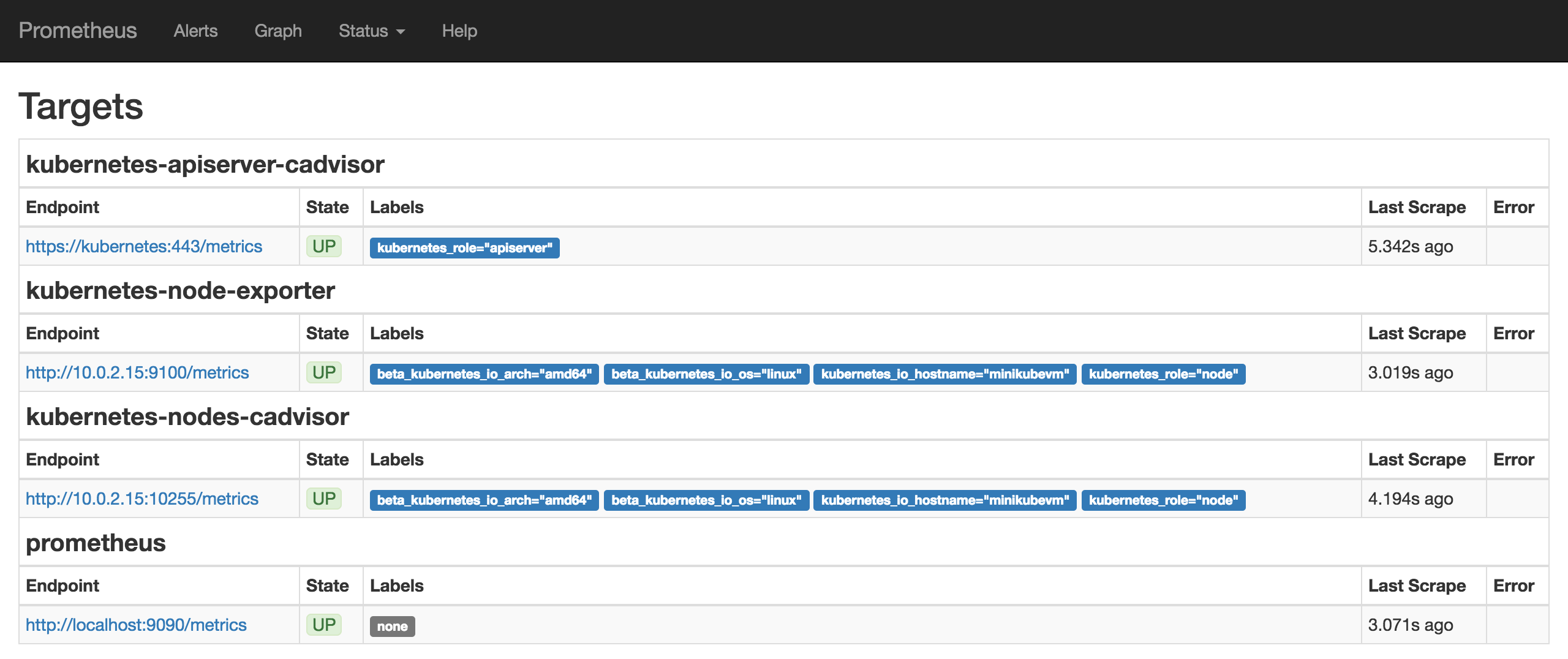1568x659 pixels.
Task: Click node-exporter's beta_kubernetes_io_arch label
Action: click(484, 374)
